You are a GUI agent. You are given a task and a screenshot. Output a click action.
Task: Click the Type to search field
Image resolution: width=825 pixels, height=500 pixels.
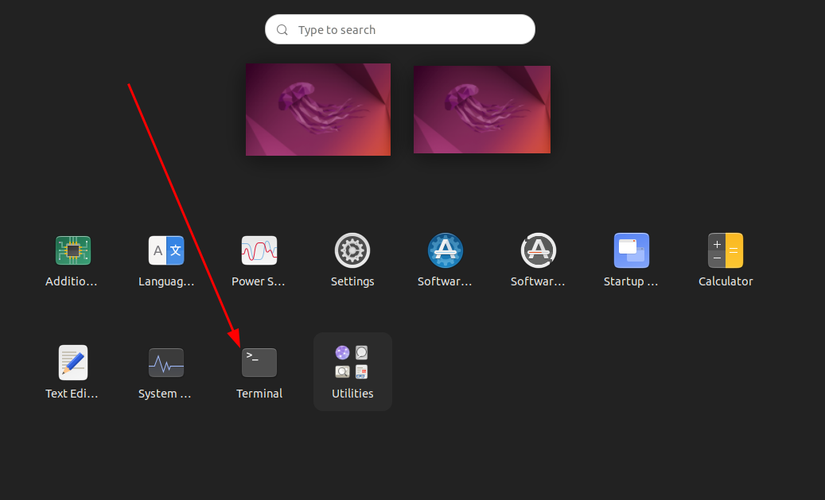(x=400, y=29)
